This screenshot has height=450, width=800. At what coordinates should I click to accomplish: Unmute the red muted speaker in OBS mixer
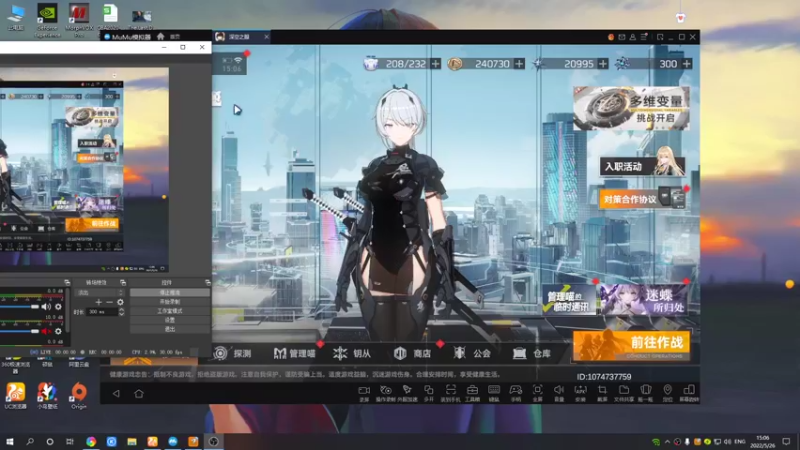[46, 331]
